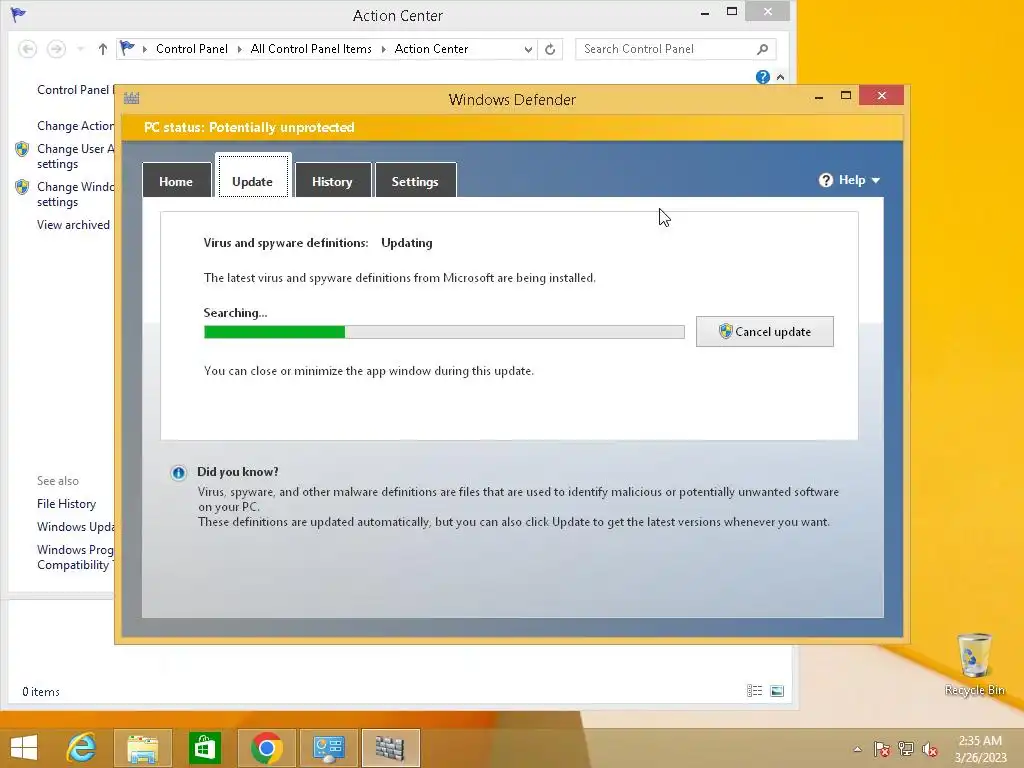This screenshot has height=768, width=1024.
Task: Open Action Center help icon
Action: pyautogui.click(x=762, y=77)
